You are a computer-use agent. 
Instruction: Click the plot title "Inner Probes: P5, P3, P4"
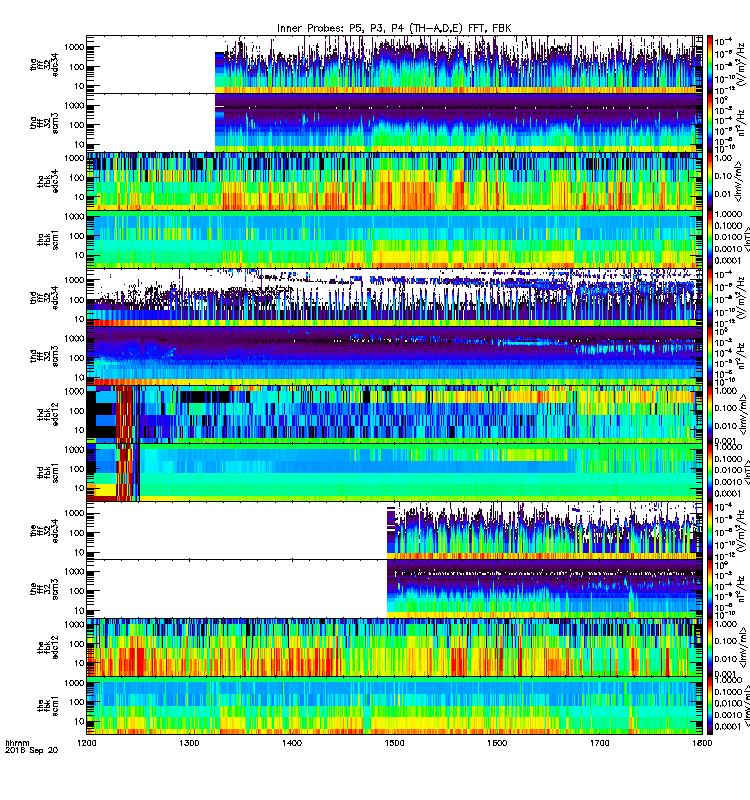341,29
